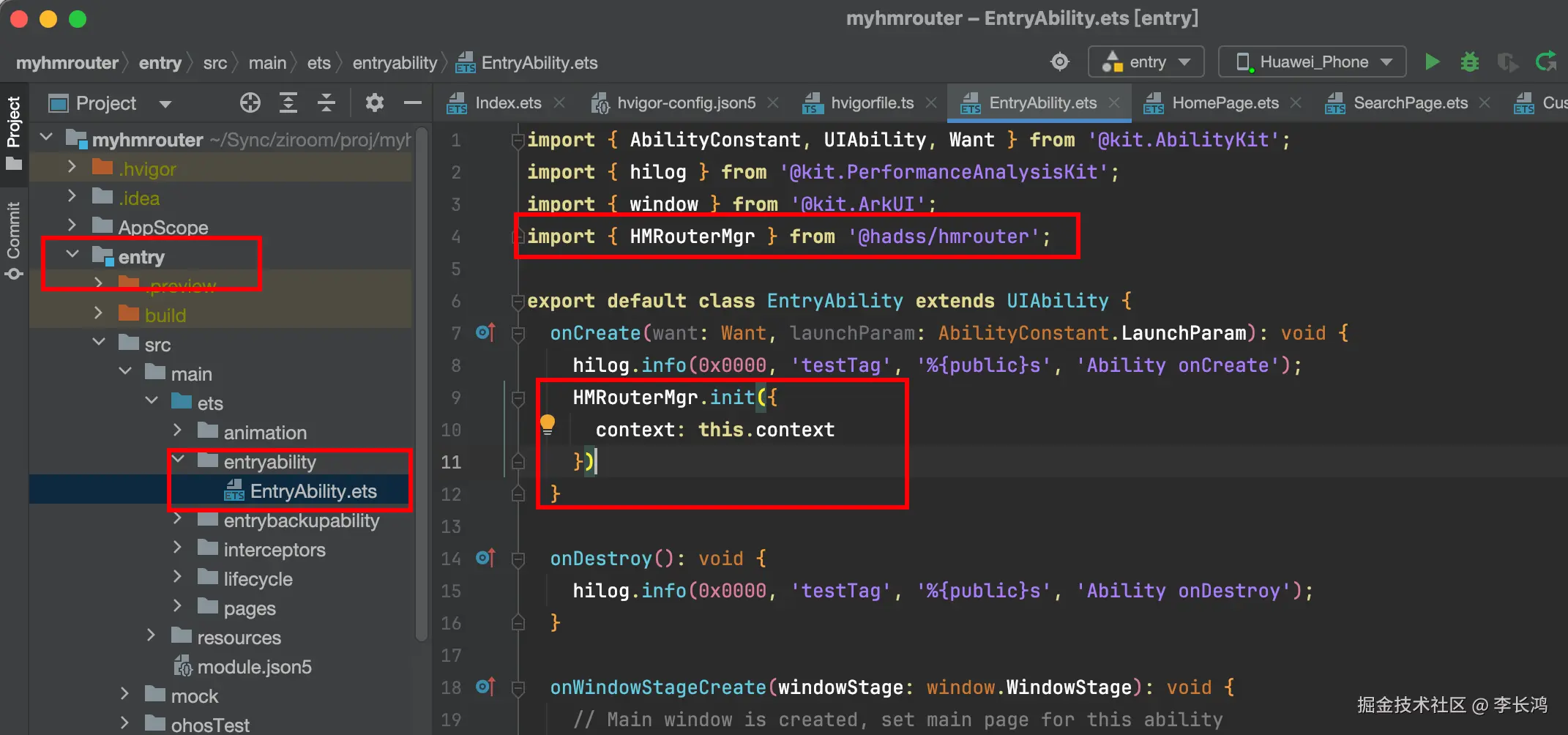The width and height of the screenshot is (1568, 735).
Task: Expand the pages folder
Action: tap(178, 607)
